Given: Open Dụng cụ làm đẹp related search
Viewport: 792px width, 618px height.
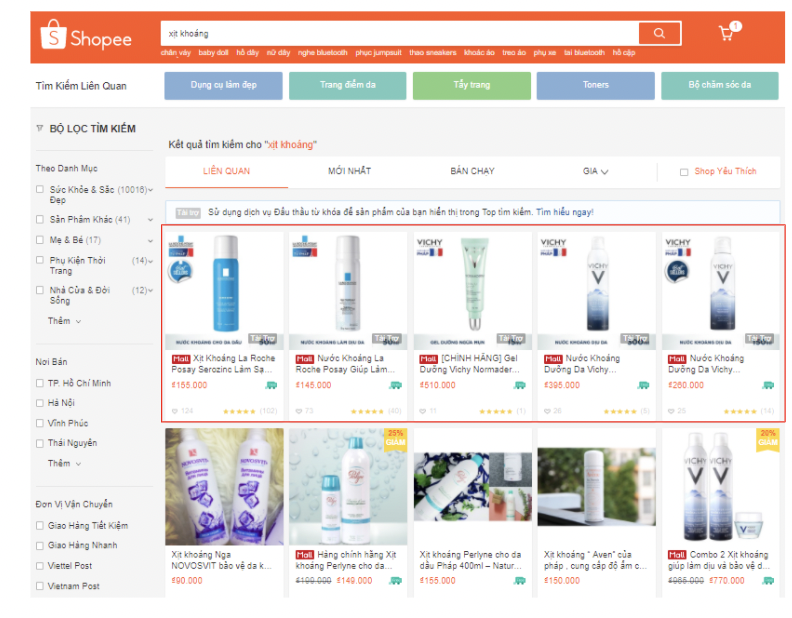Looking at the screenshot, I should coord(223,85).
